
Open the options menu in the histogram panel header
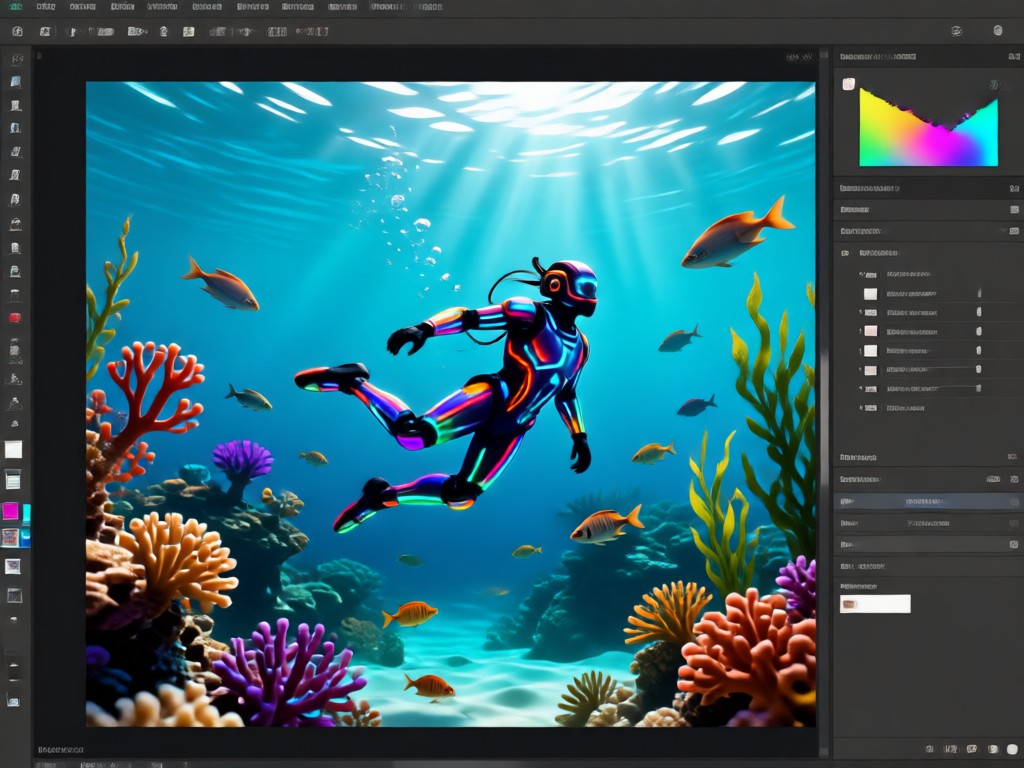tap(1014, 57)
